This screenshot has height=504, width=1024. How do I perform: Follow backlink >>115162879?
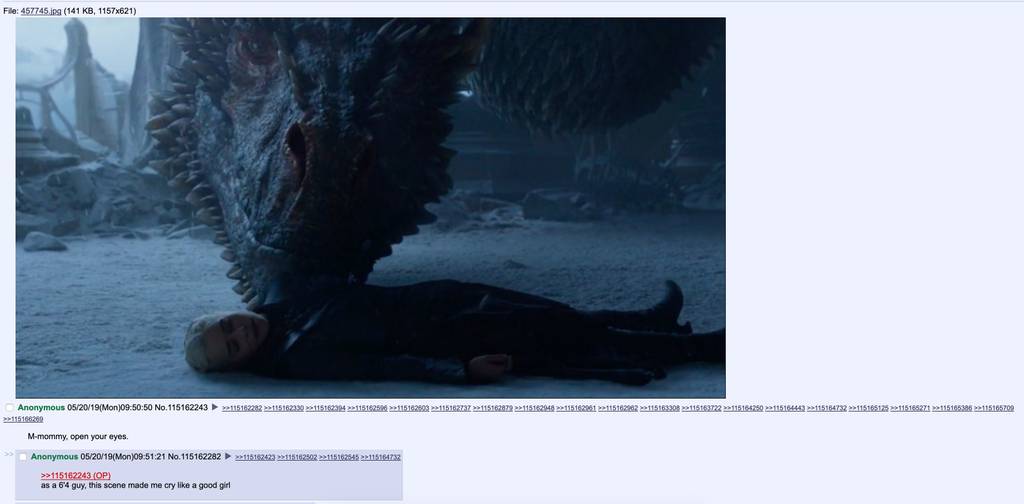point(493,408)
